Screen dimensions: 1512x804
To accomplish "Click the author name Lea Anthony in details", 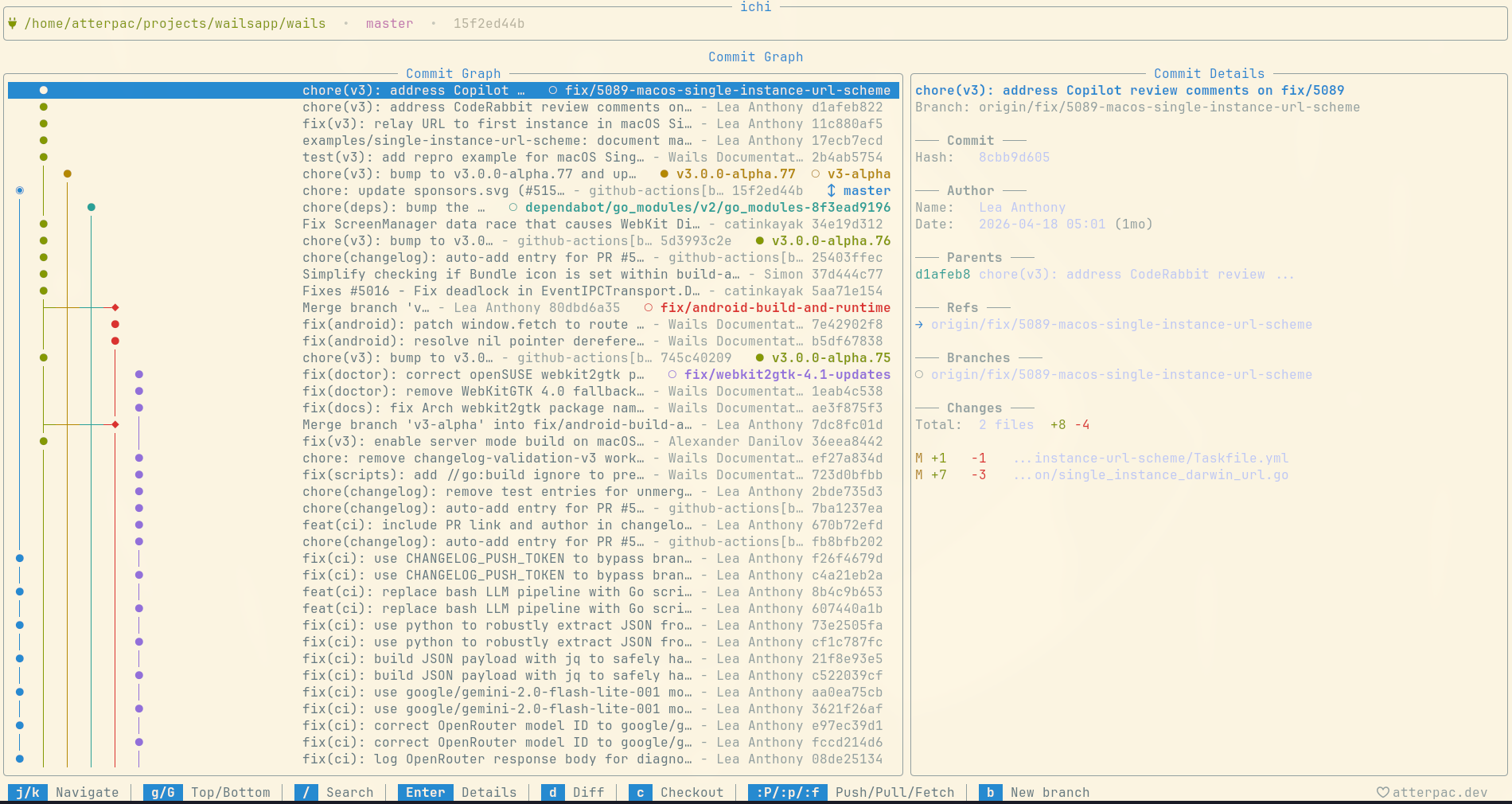I will click(x=1023, y=207).
